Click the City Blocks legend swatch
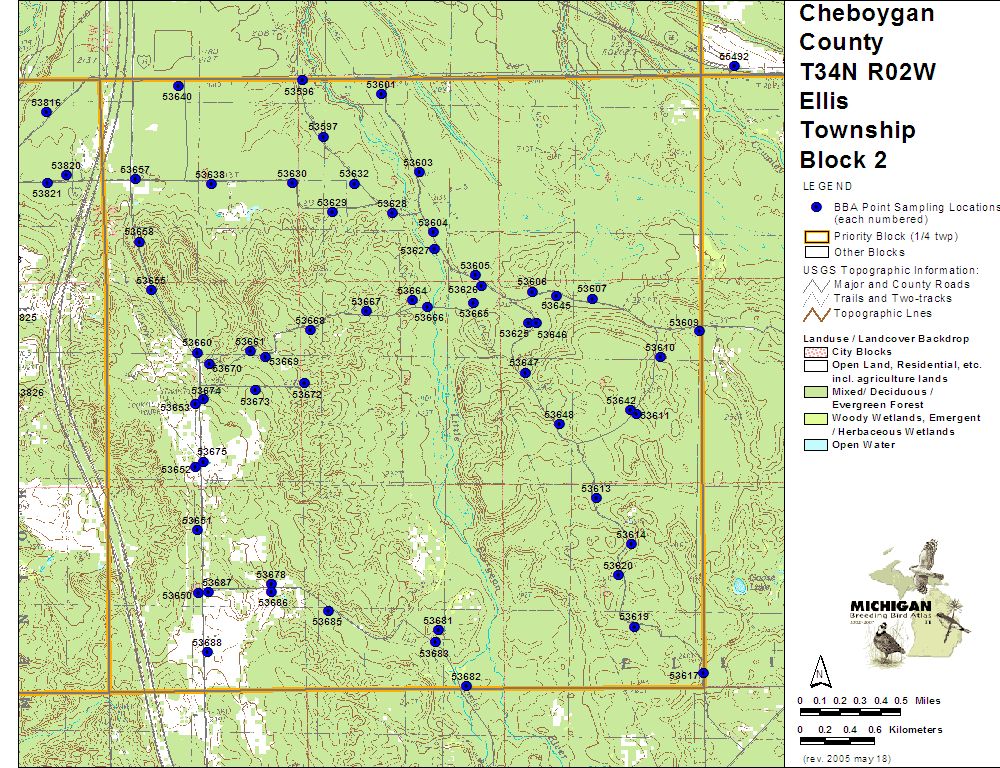The width and height of the screenshot is (1000, 768). point(816,352)
